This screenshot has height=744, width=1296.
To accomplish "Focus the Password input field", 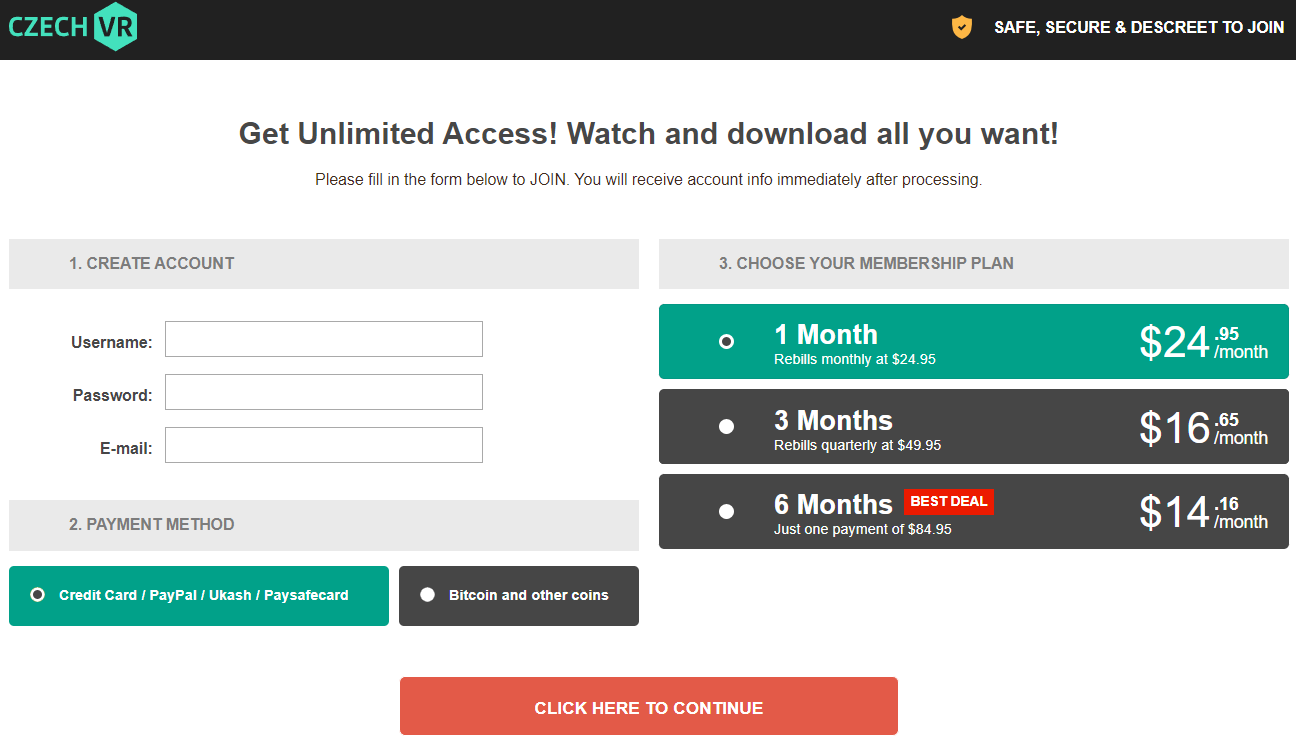I will [323, 392].
